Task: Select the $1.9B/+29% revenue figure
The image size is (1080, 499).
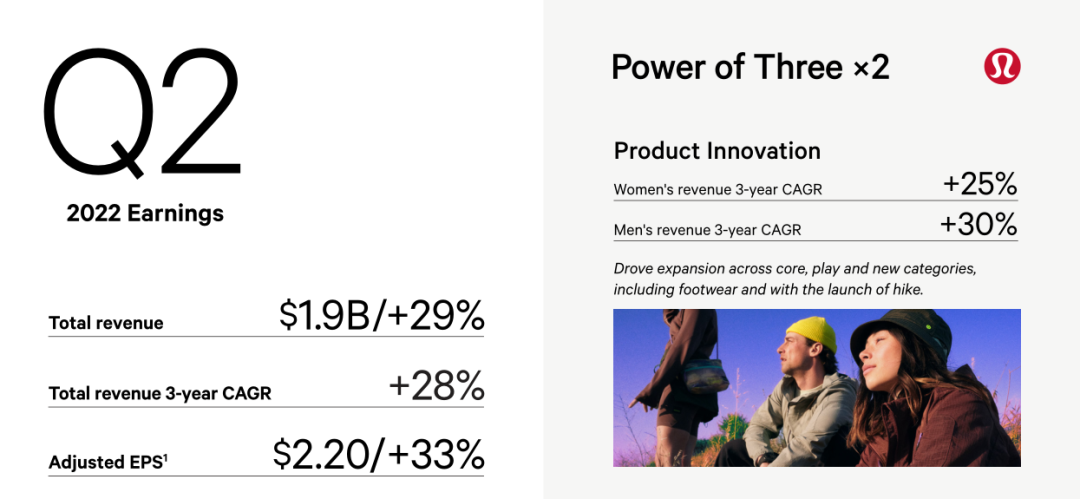Action: (x=382, y=316)
